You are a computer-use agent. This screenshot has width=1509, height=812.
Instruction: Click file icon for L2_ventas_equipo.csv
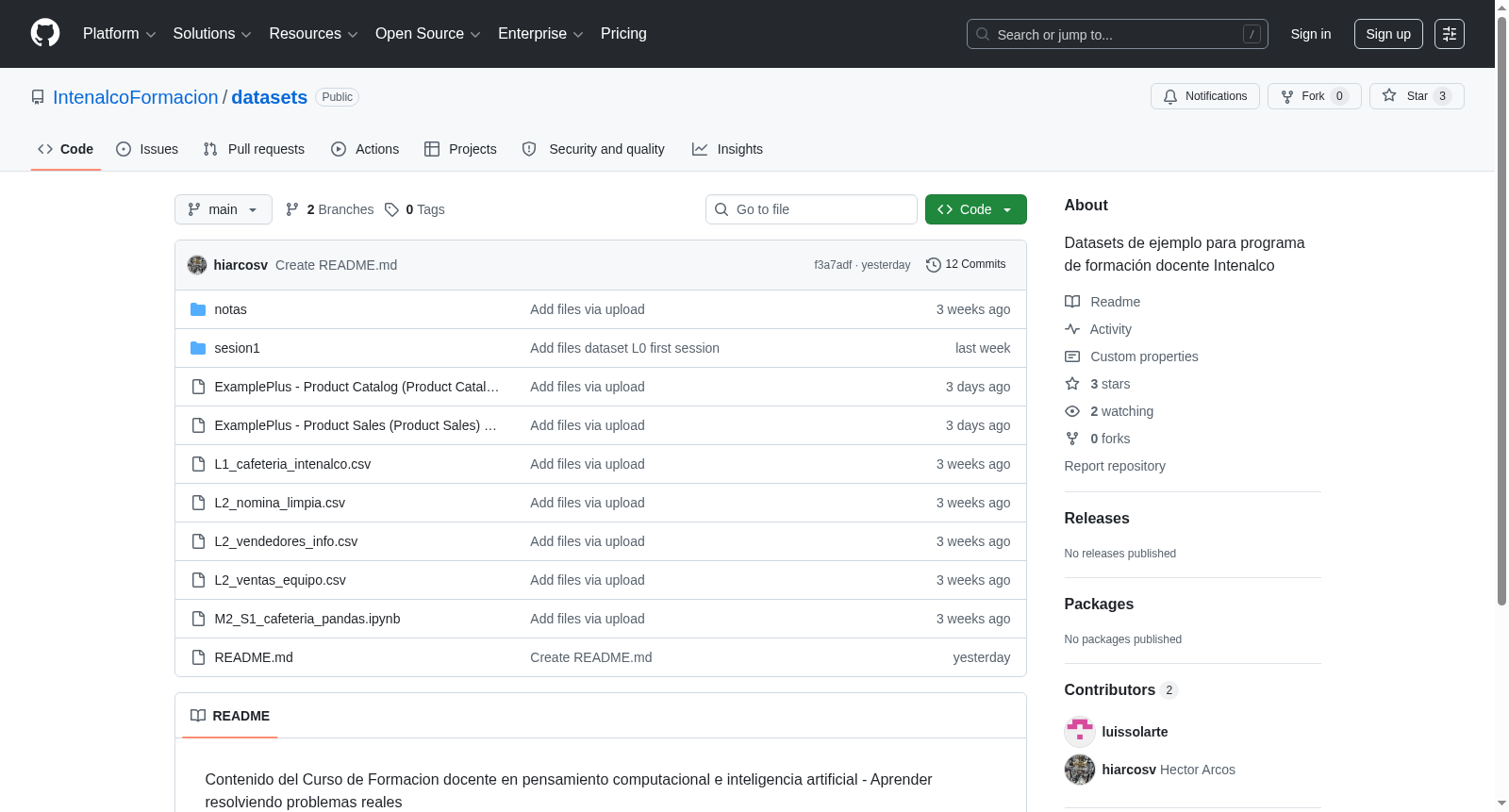tap(198, 580)
